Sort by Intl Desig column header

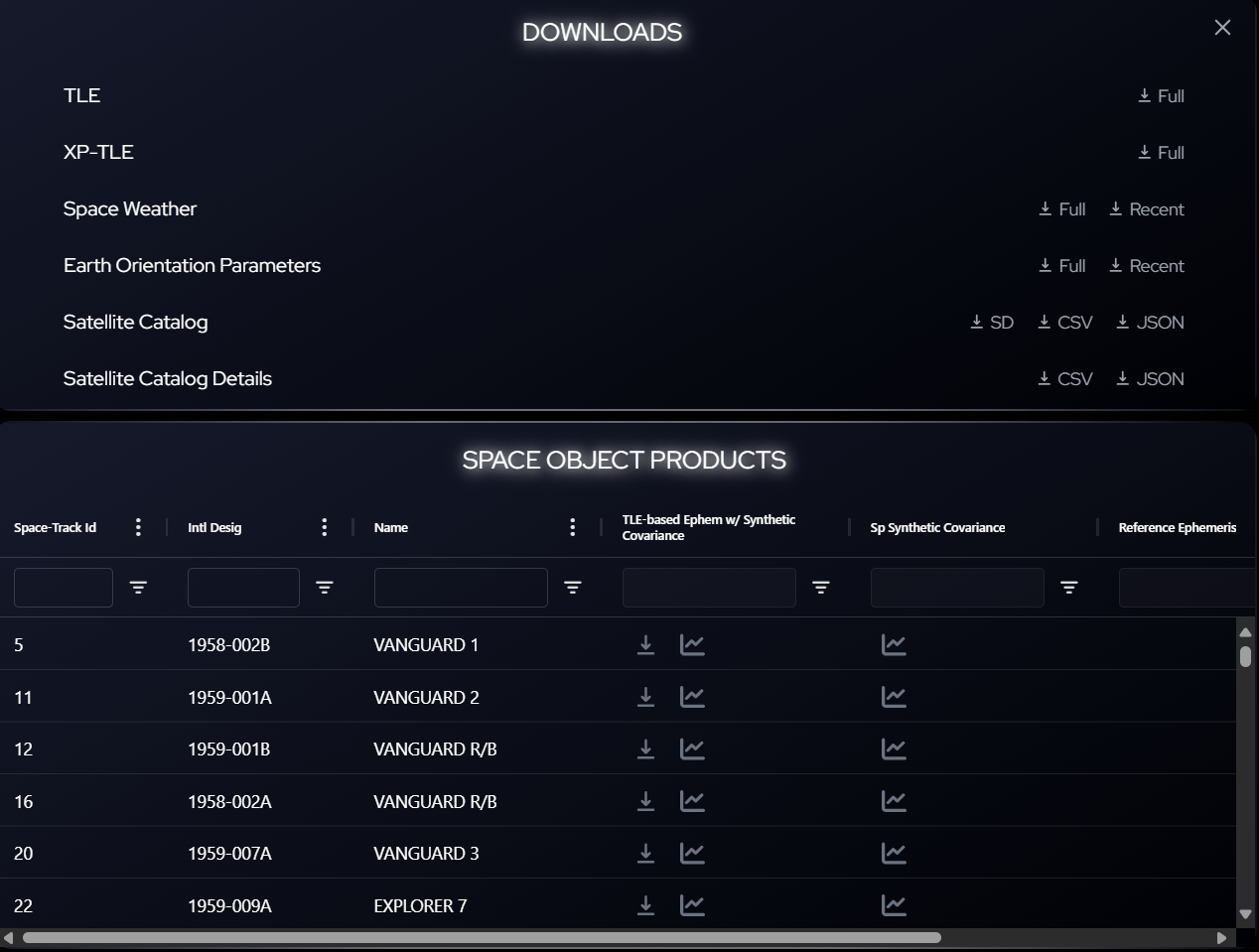pos(214,527)
